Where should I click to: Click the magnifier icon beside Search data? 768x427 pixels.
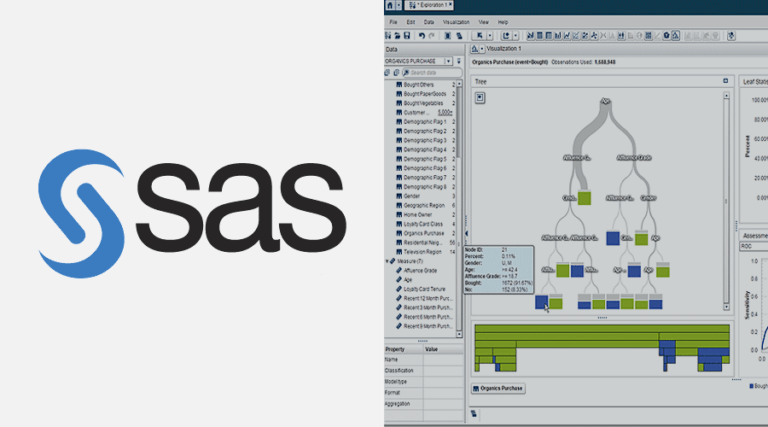coord(405,73)
